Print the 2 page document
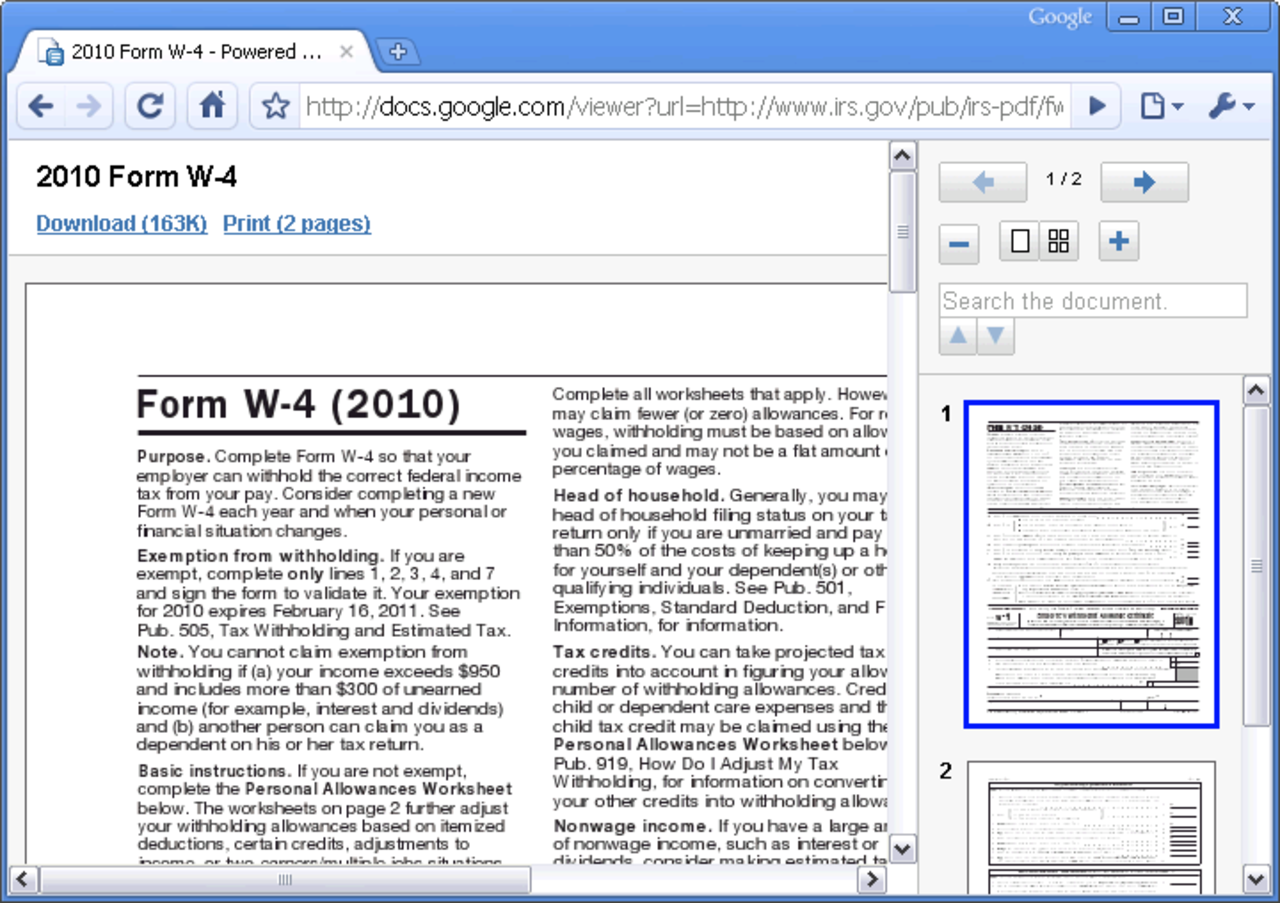The image size is (1280, 903). [296, 223]
